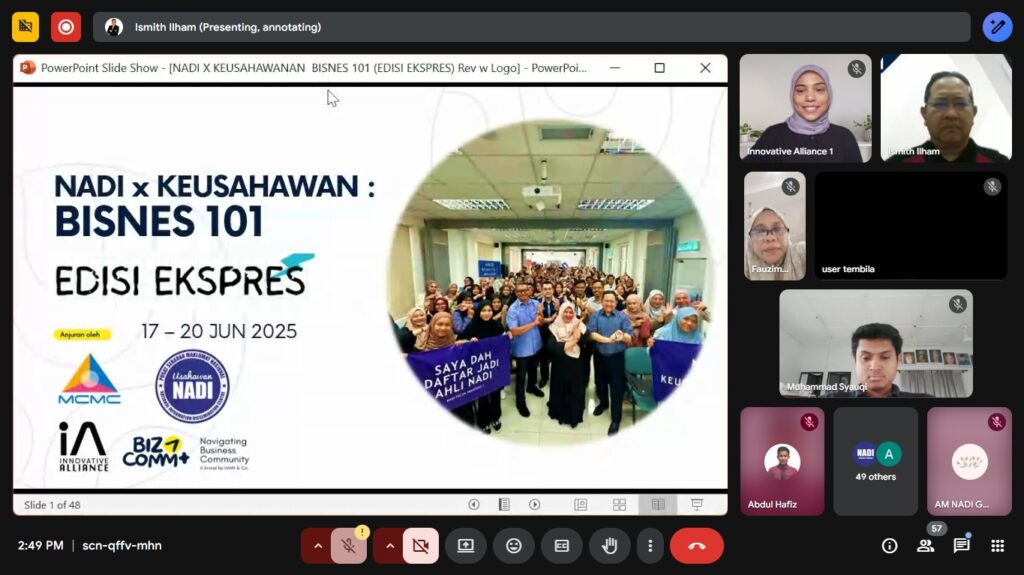Open the activities grid icon
Image resolution: width=1024 pixels, height=575 pixels.
(x=997, y=546)
